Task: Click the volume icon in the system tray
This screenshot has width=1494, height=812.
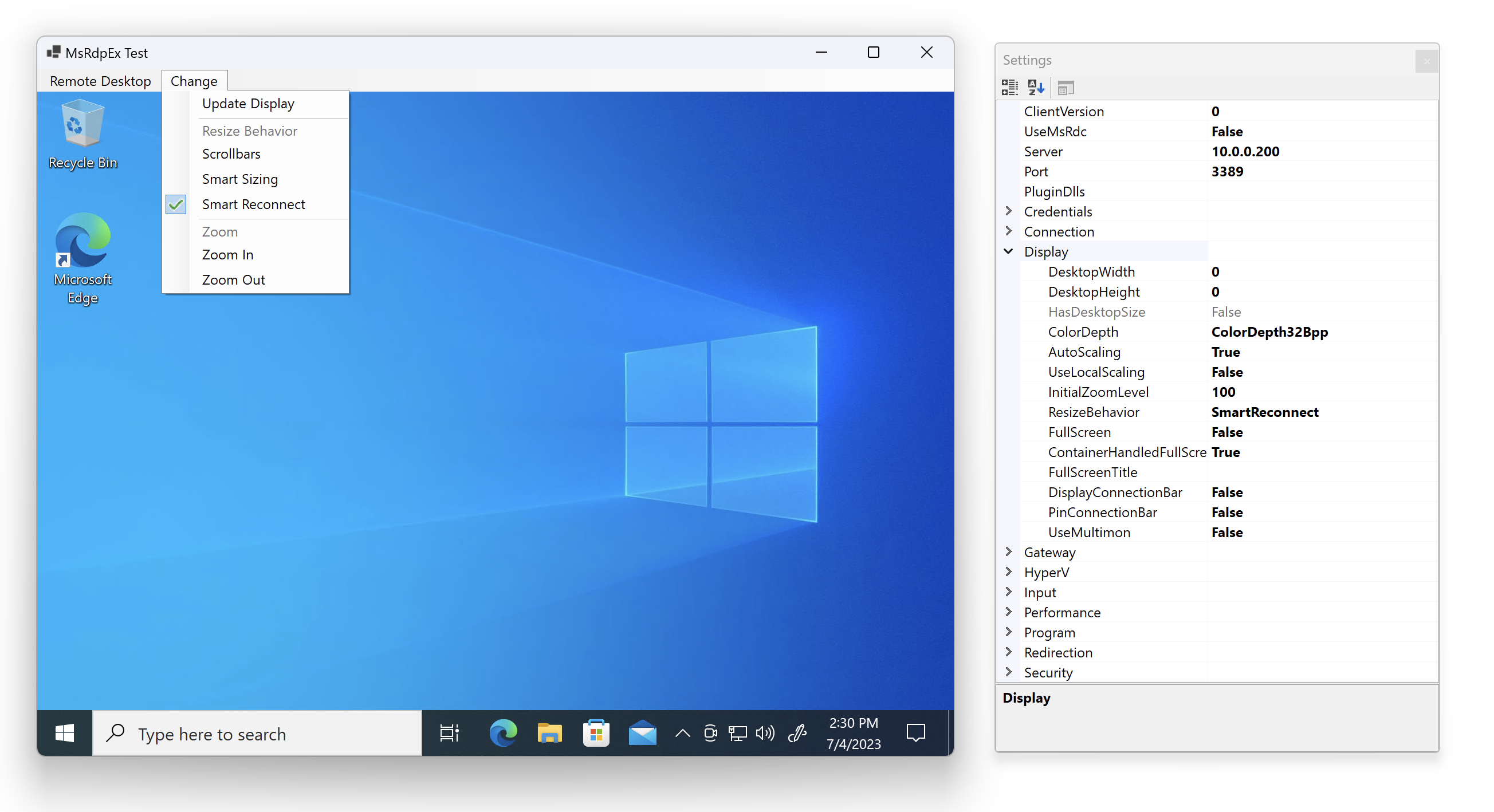Action: pyautogui.click(x=765, y=733)
